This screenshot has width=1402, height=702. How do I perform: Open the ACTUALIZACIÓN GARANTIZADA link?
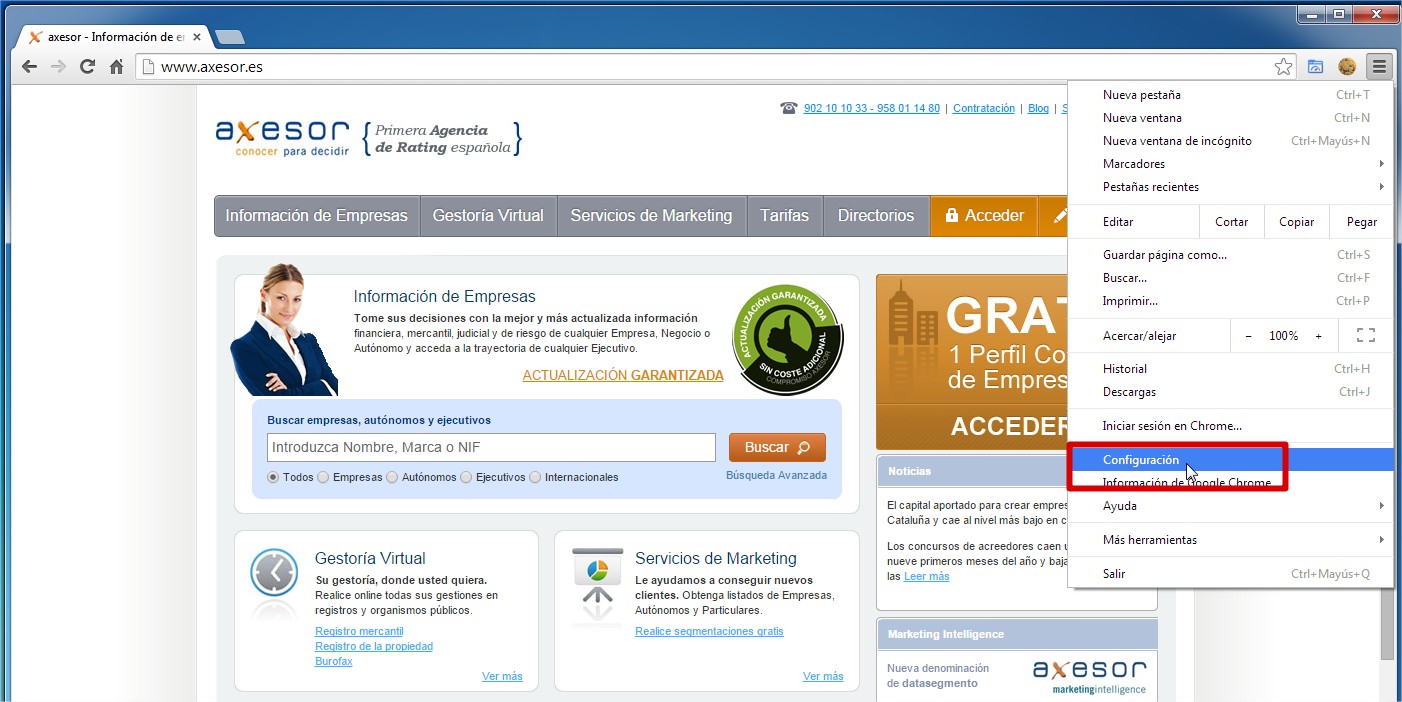pos(623,376)
